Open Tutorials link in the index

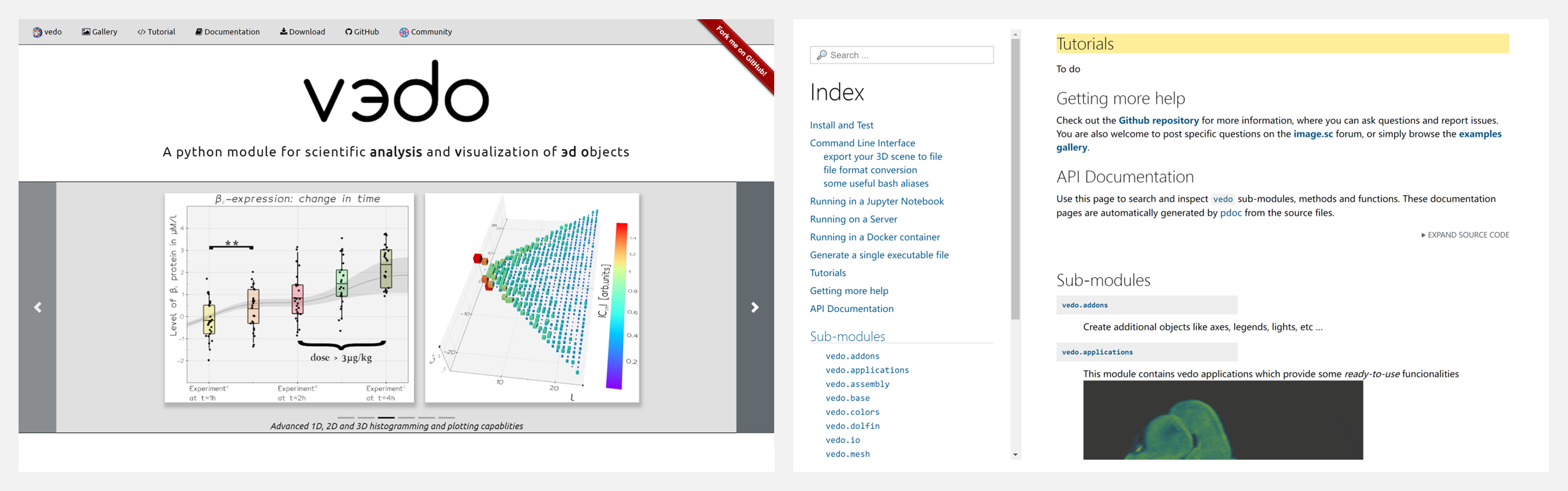coord(828,273)
